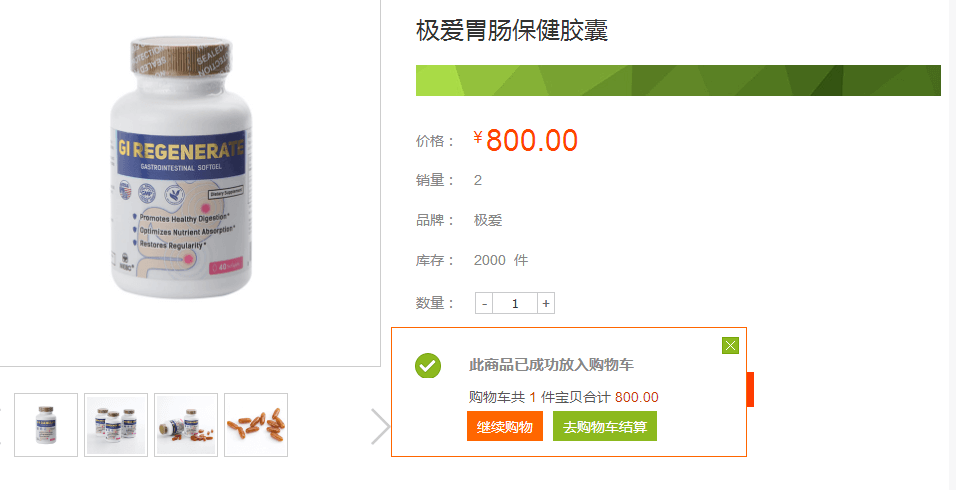Image resolution: width=956 pixels, height=490 pixels.
Task: Click the ¥800.00 price text
Action: (526, 140)
